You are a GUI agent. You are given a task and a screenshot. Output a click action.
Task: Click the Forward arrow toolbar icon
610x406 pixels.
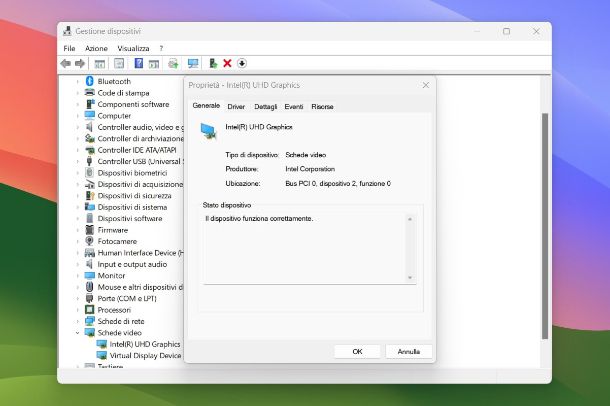point(80,63)
